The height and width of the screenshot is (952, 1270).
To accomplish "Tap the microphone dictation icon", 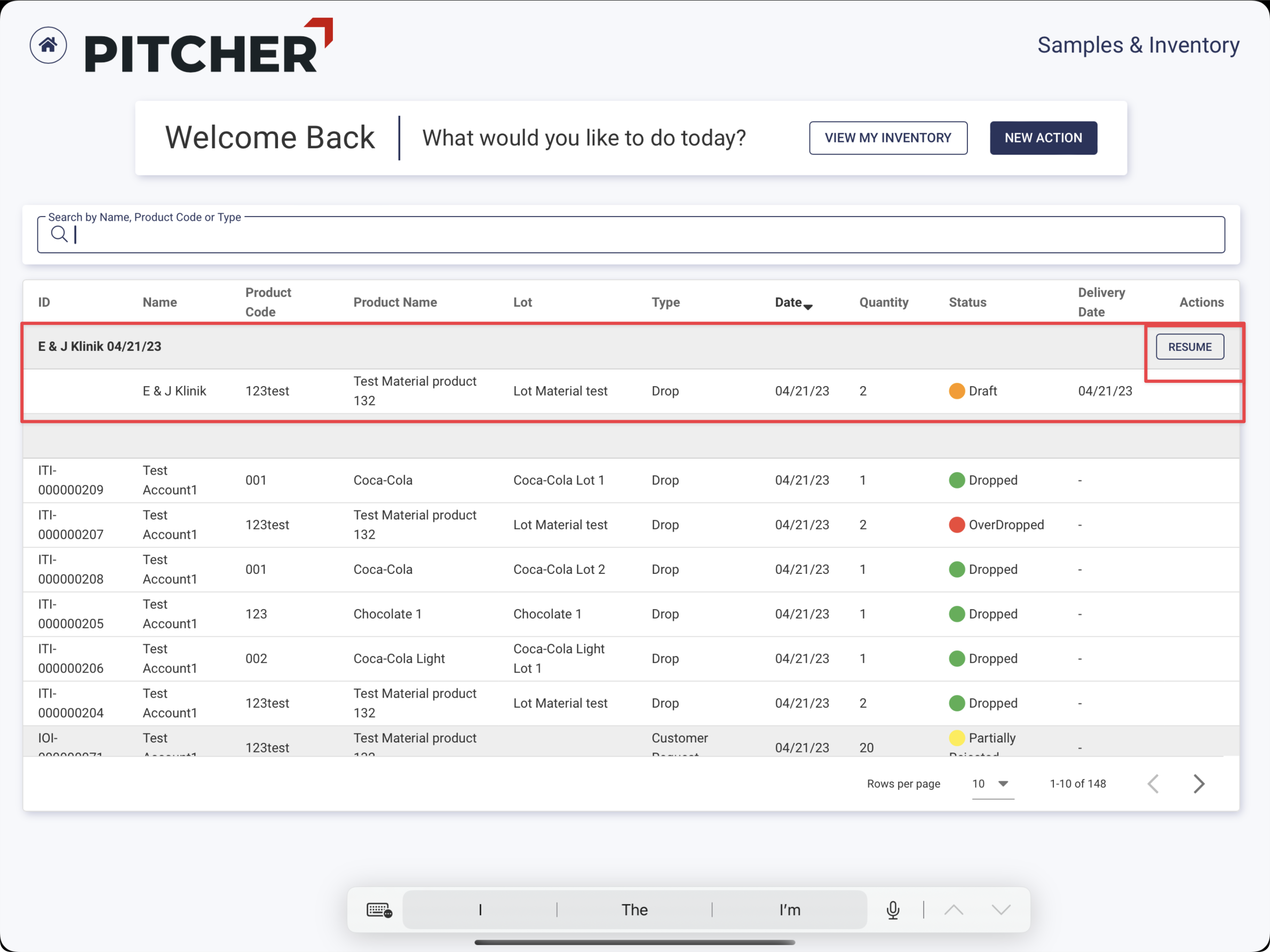I will pyautogui.click(x=893, y=910).
